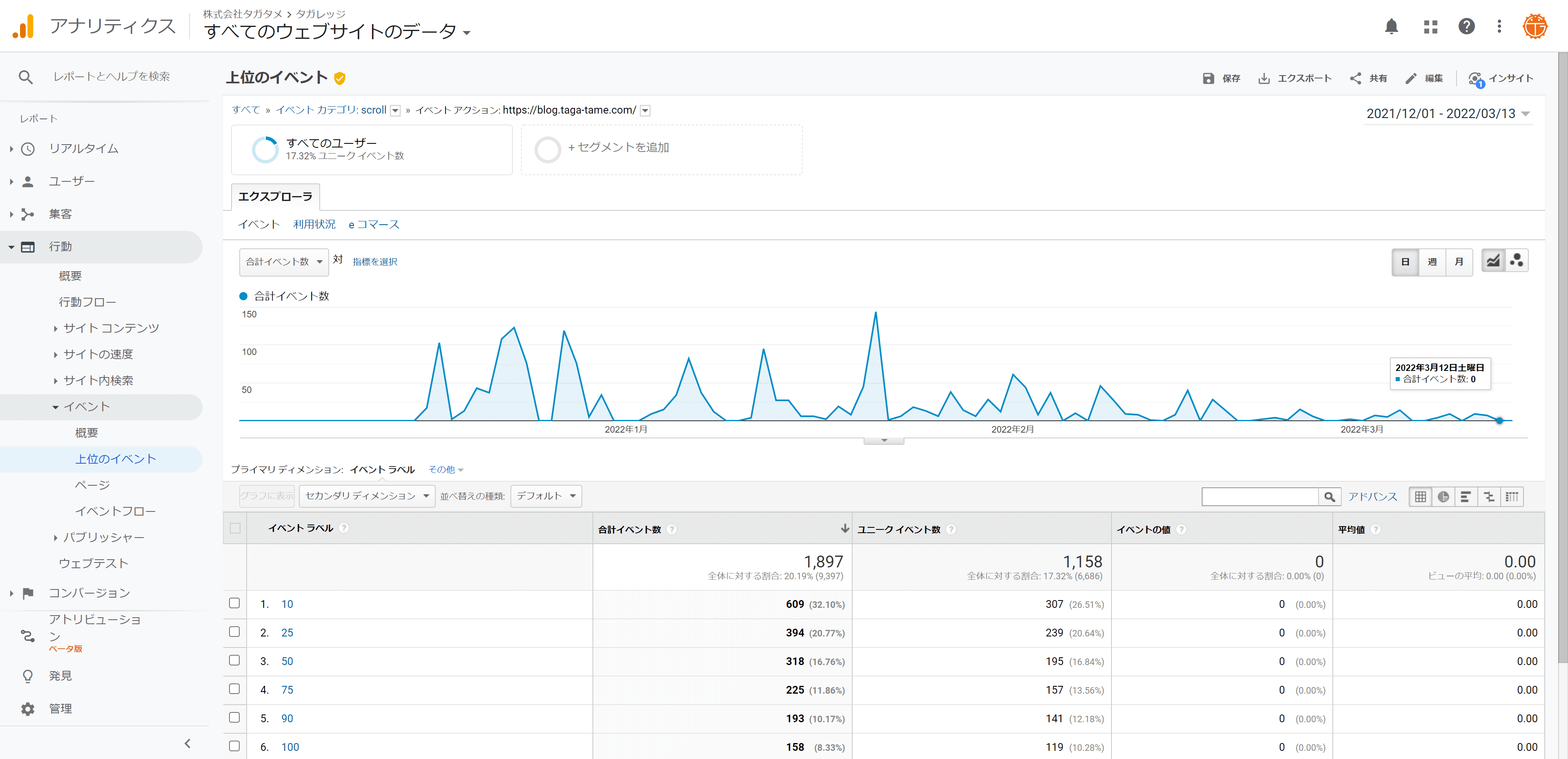Select the 月 granularity toggle

(1459, 262)
